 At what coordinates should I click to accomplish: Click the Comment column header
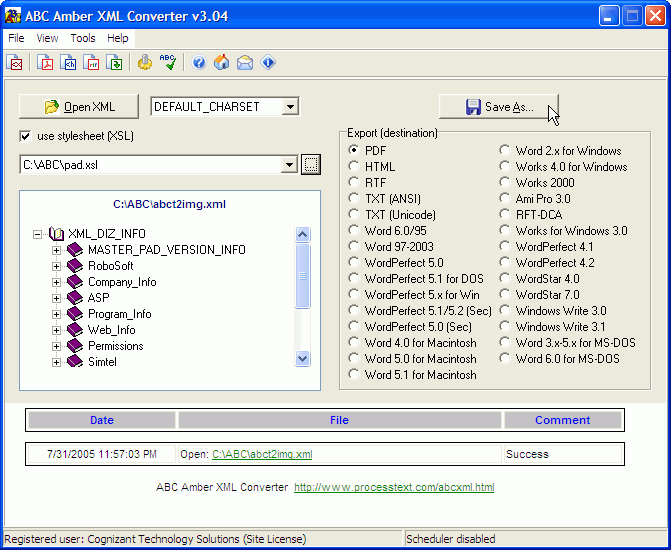click(563, 420)
